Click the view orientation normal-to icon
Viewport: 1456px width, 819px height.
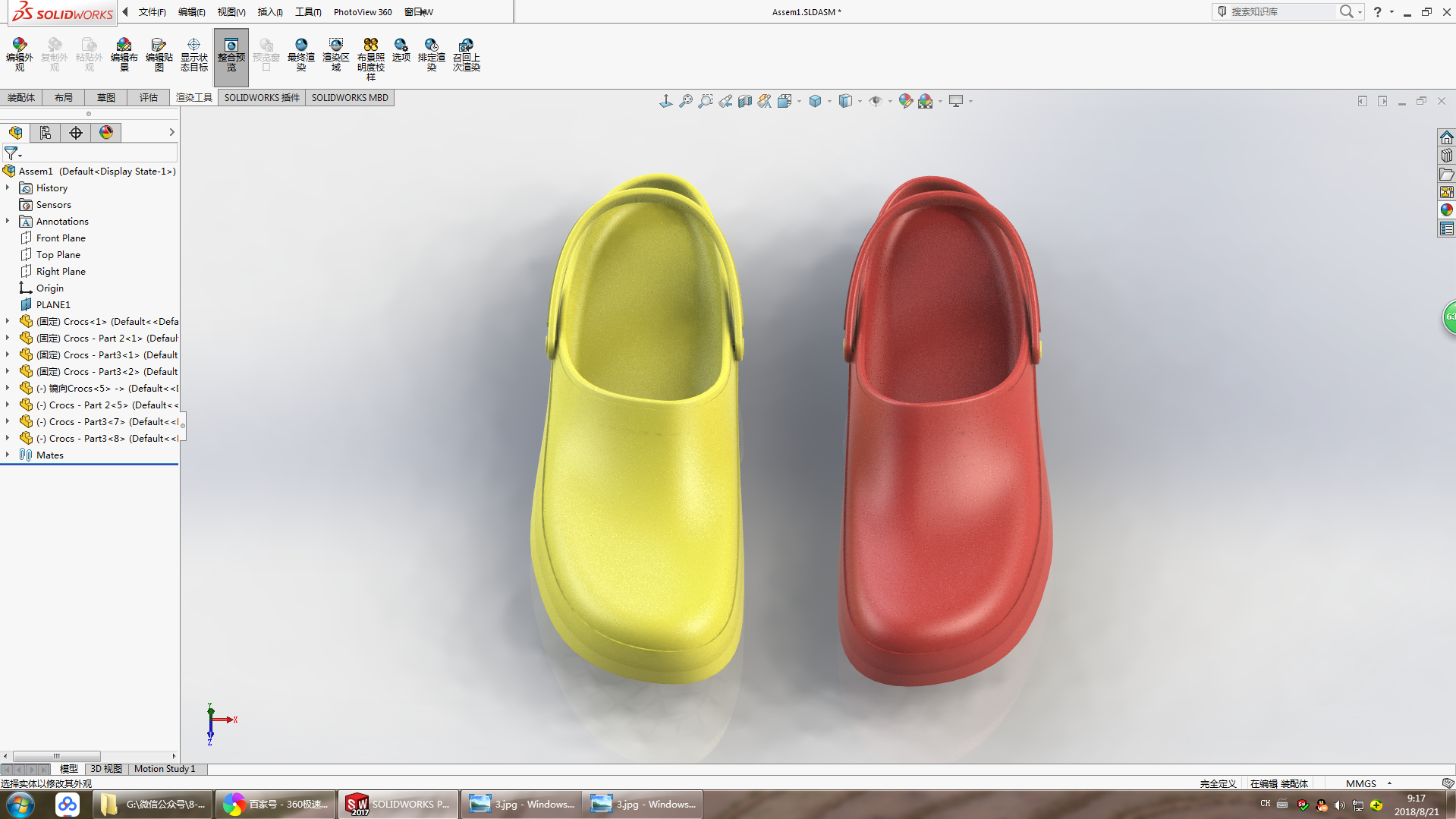[666, 101]
